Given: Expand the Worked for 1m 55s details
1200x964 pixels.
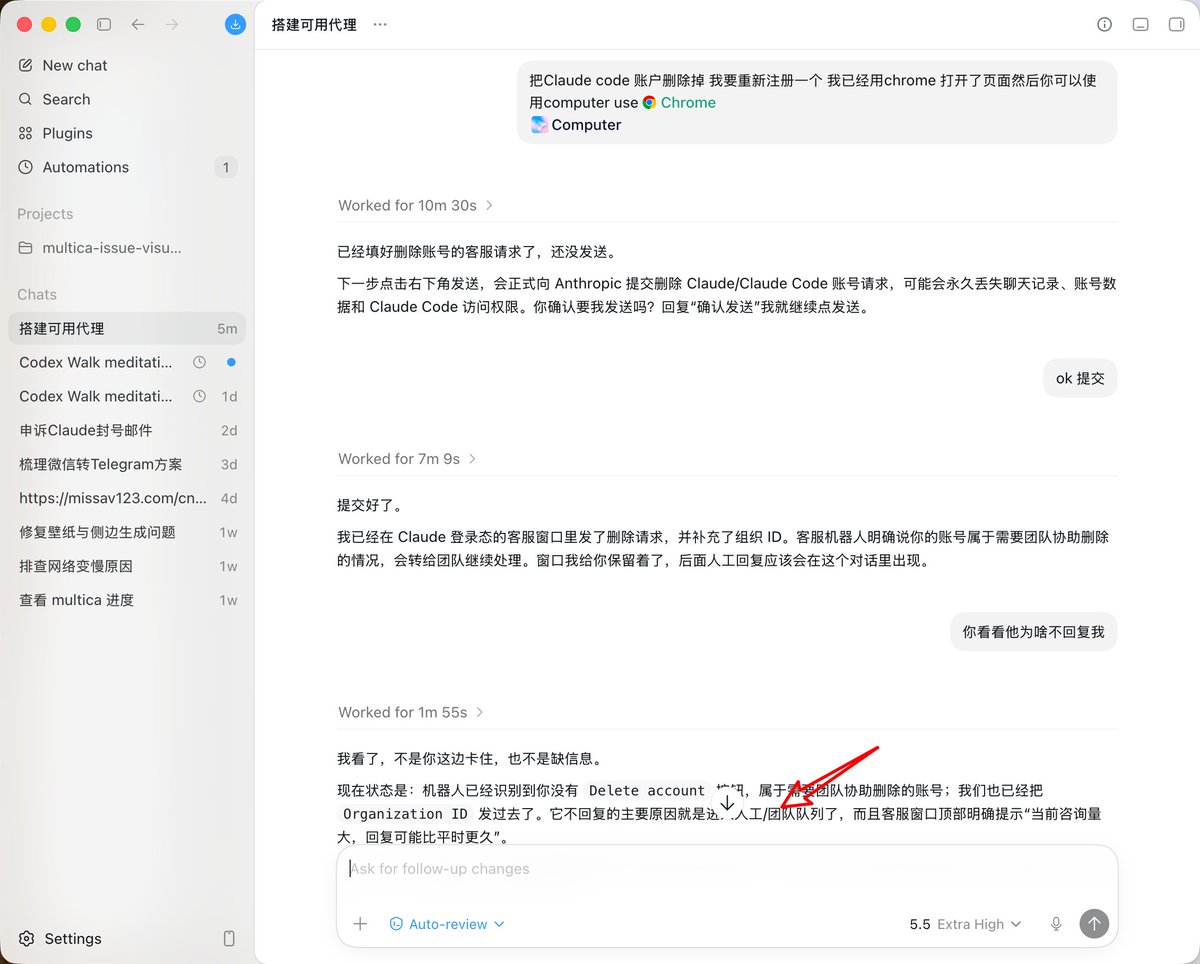Looking at the screenshot, I should click(411, 712).
